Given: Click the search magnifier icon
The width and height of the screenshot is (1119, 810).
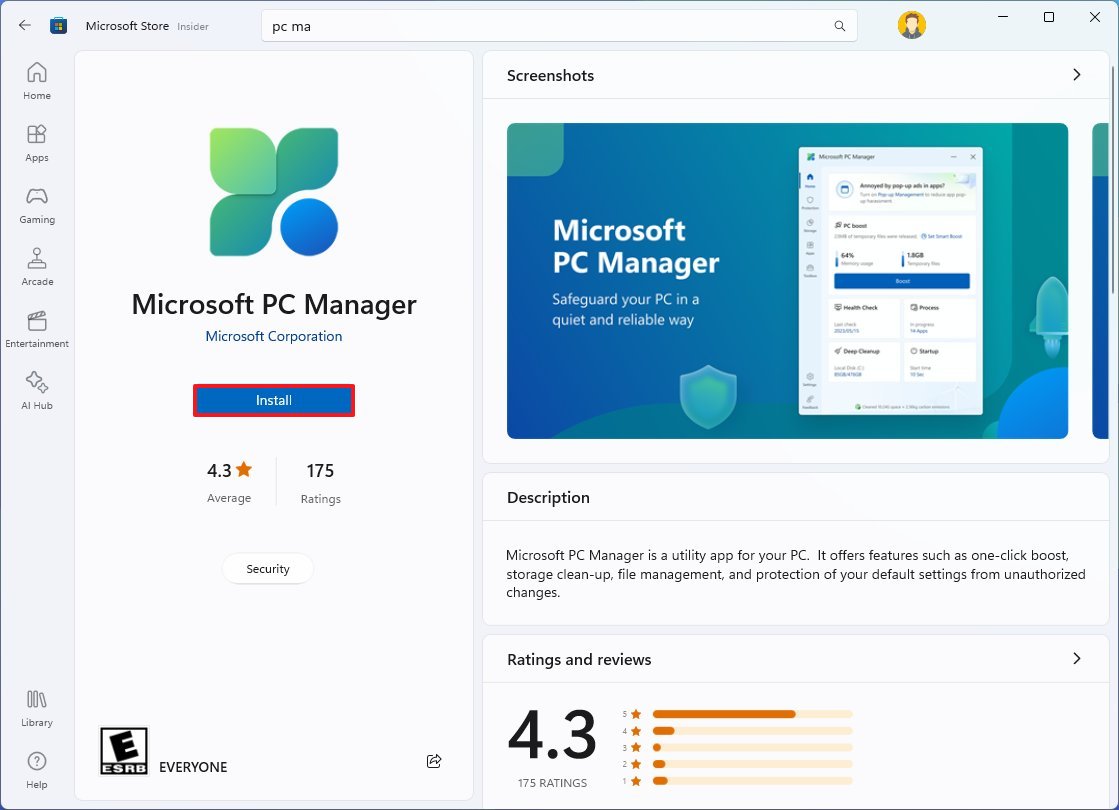Looking at the screenshot, I should pyautogui.click(x=840, y=26).
